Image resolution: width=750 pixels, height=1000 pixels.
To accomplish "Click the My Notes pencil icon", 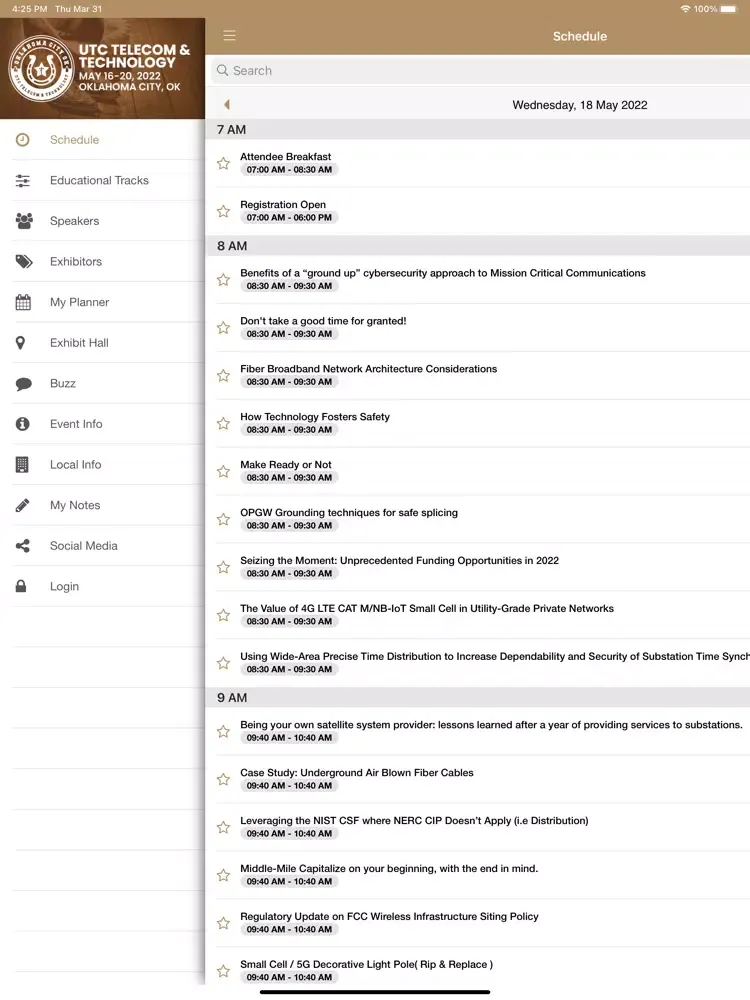I will click(22, 505).
